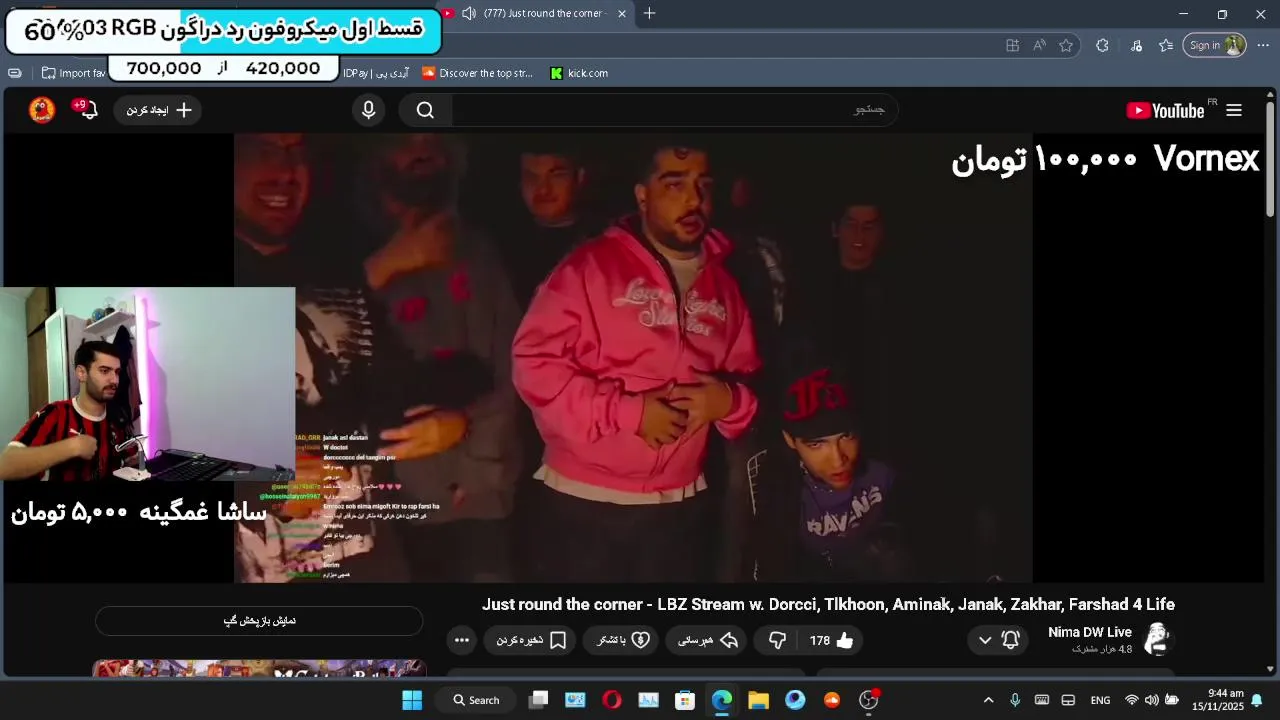Open Microsoft Store from the taskbar

pyautogui.click(x=685, y=700)
